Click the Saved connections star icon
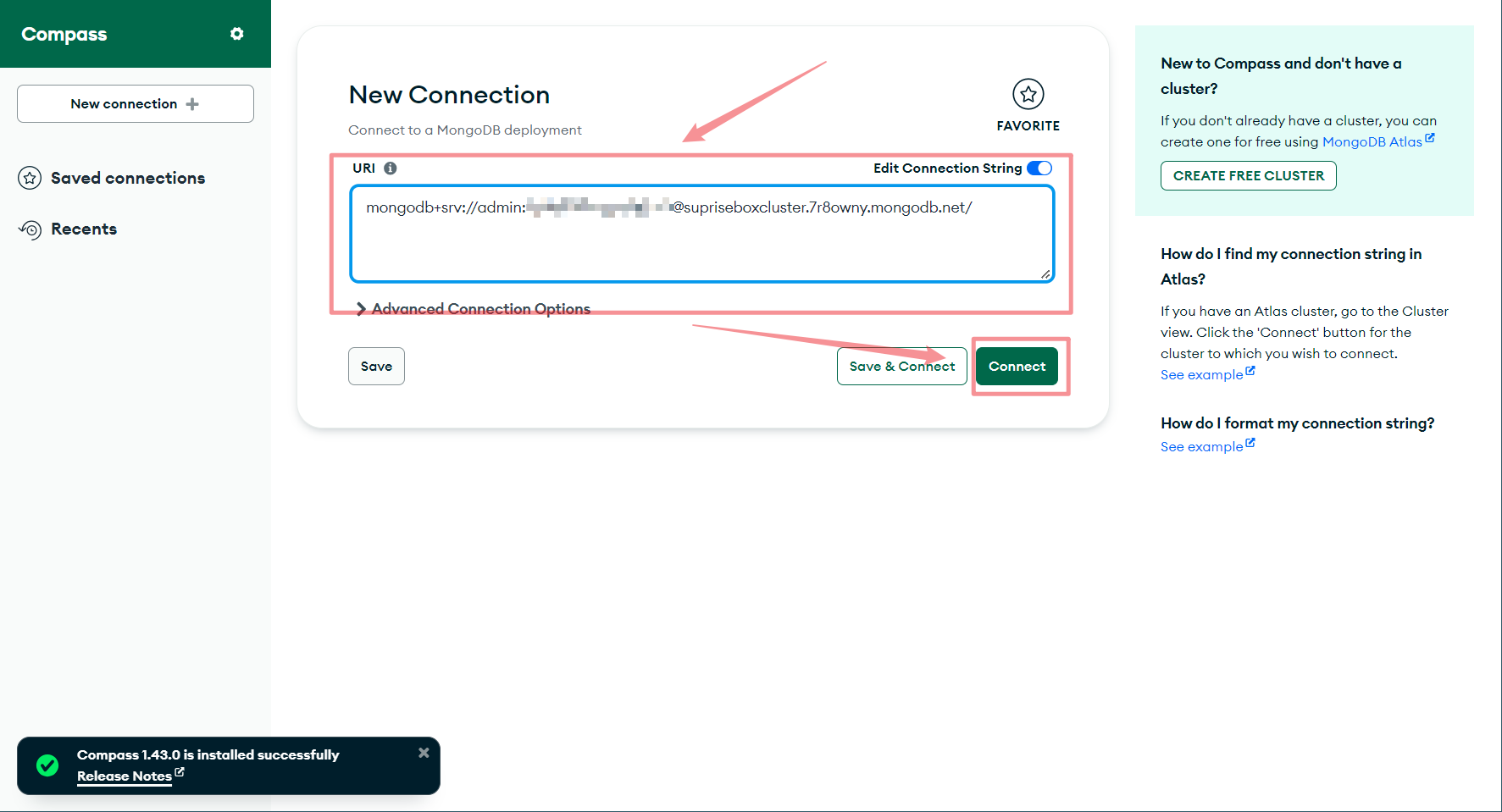Screen dimensions: 1502x812 [30, 178]
